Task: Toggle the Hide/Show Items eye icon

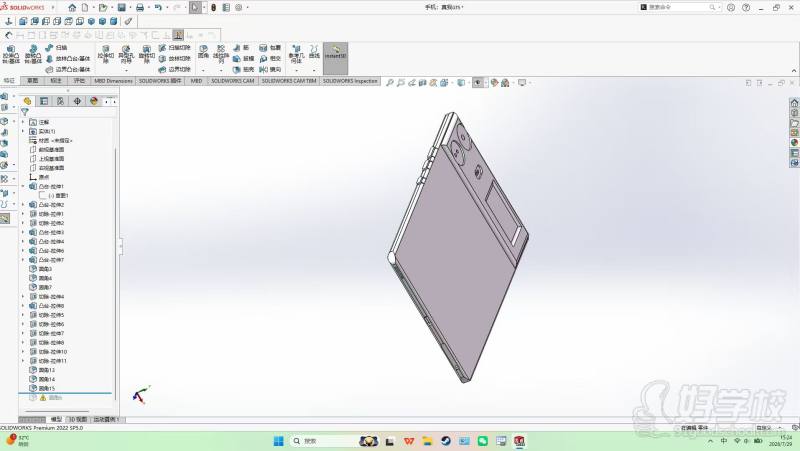Action: coord(478,83)
